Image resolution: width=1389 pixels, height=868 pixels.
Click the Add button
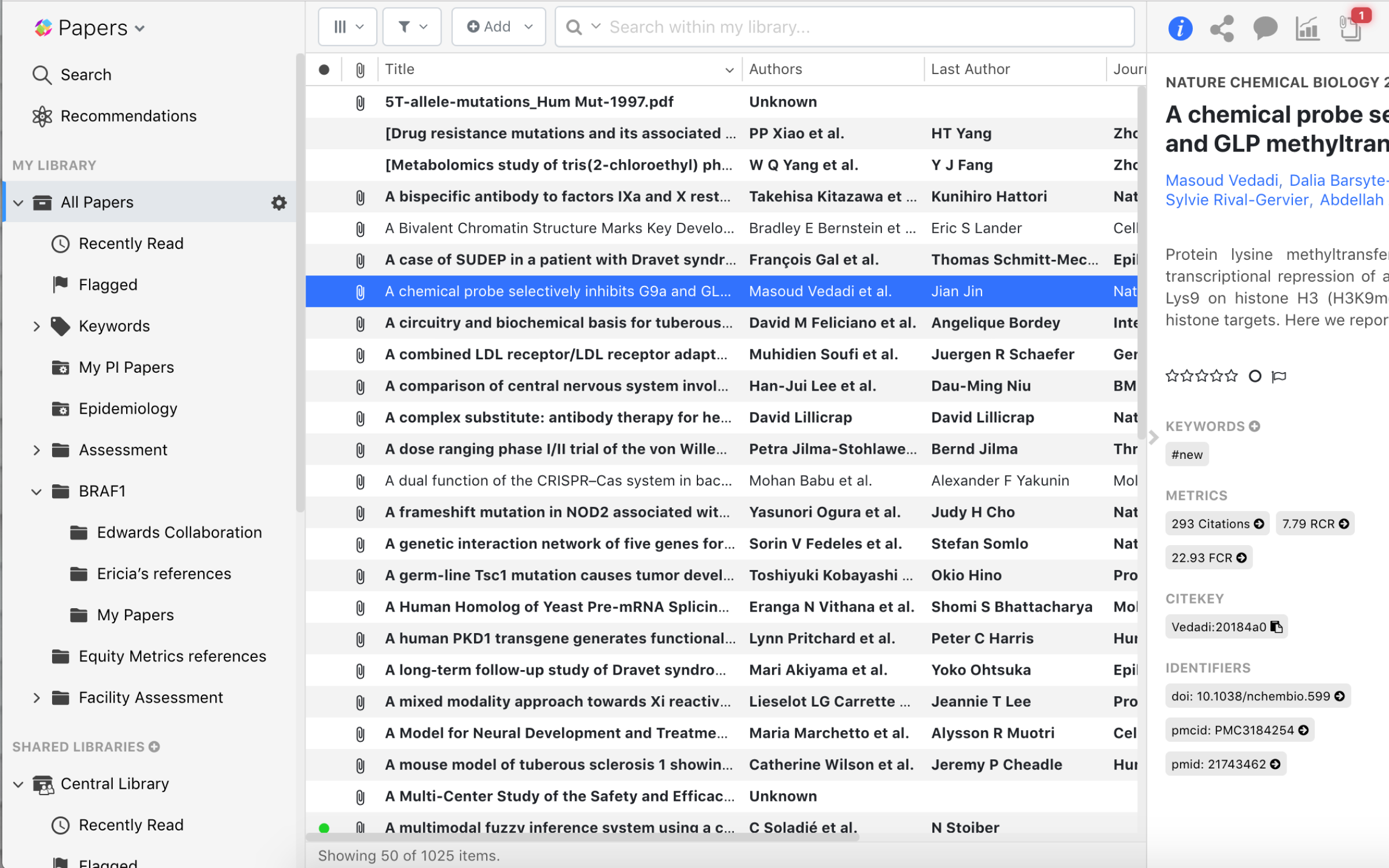(490, 27)
